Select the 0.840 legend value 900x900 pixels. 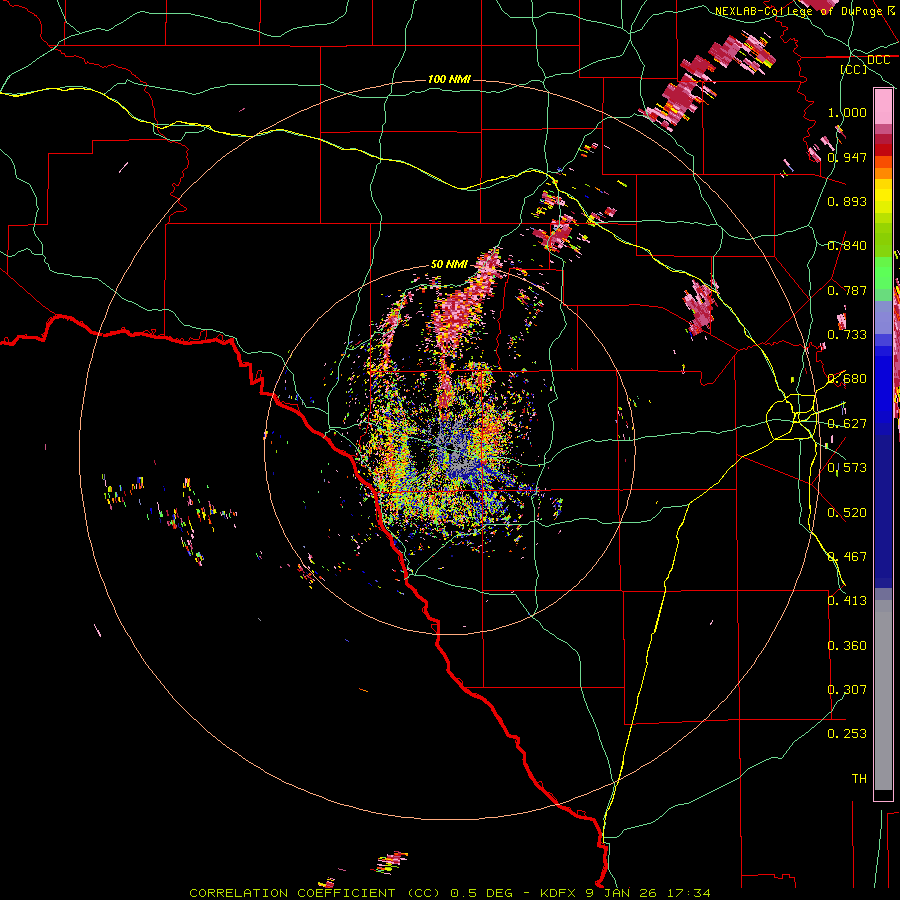tap(847, 246)
